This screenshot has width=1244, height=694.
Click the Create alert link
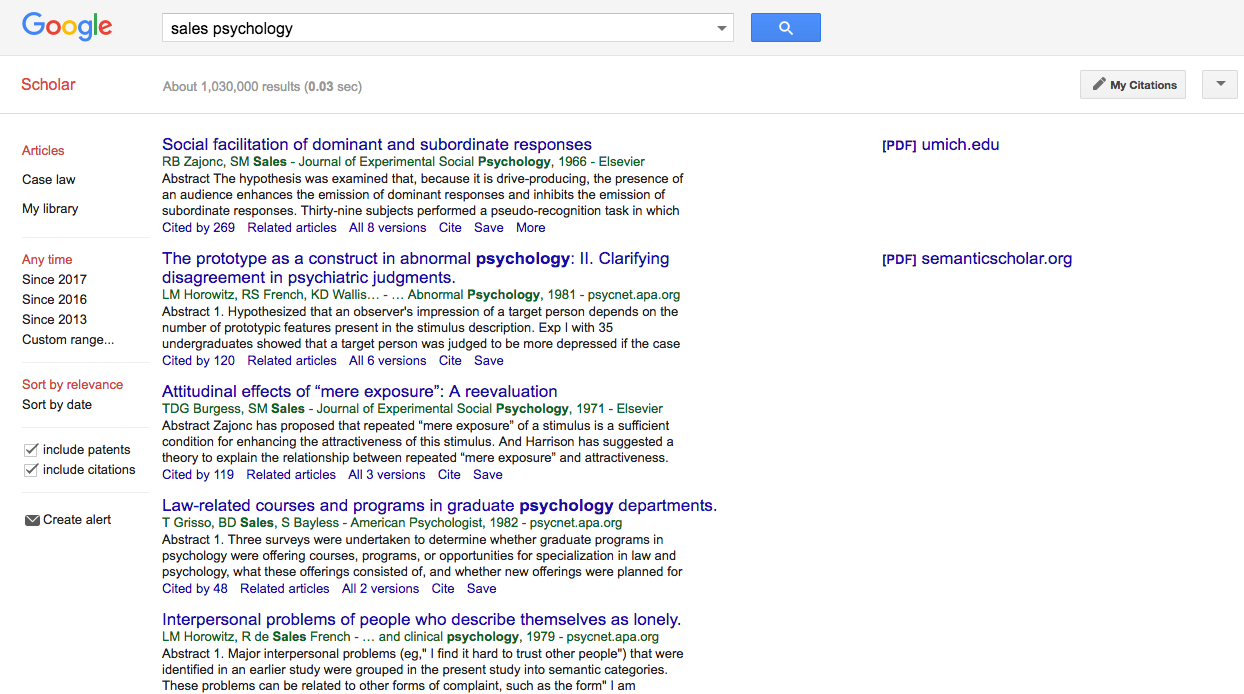77,520
